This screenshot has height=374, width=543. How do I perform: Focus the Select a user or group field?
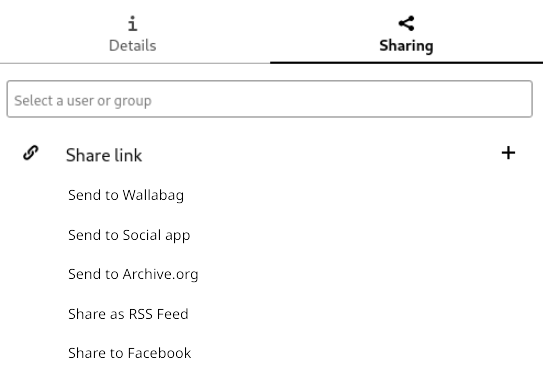click(269, 99)
